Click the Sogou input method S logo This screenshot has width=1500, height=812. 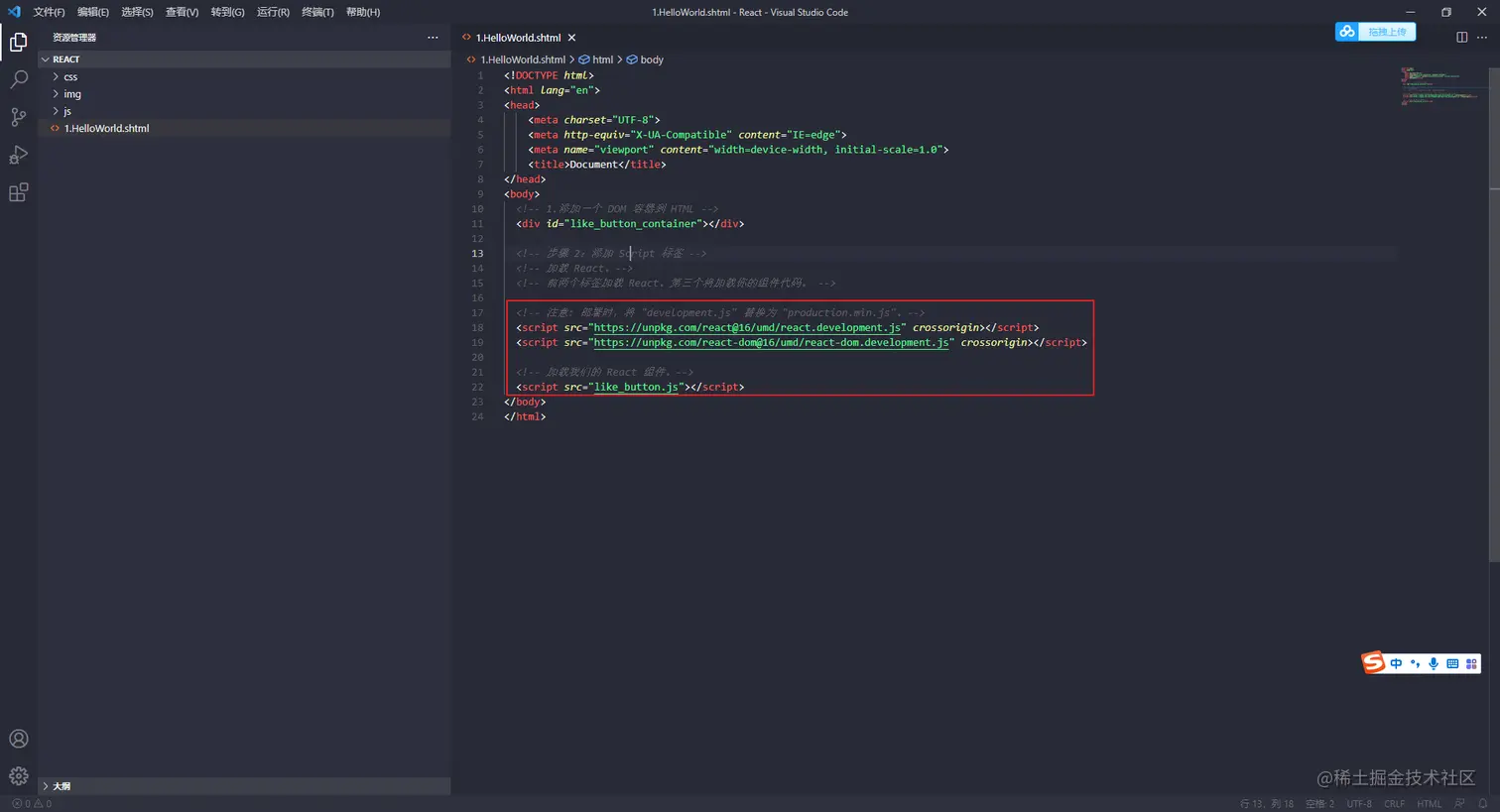pos(1373,662)
